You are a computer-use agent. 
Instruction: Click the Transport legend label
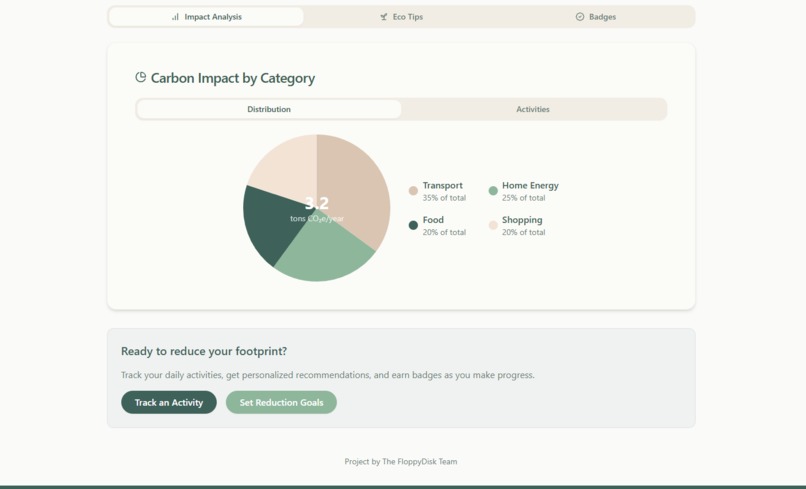point(443,186)
